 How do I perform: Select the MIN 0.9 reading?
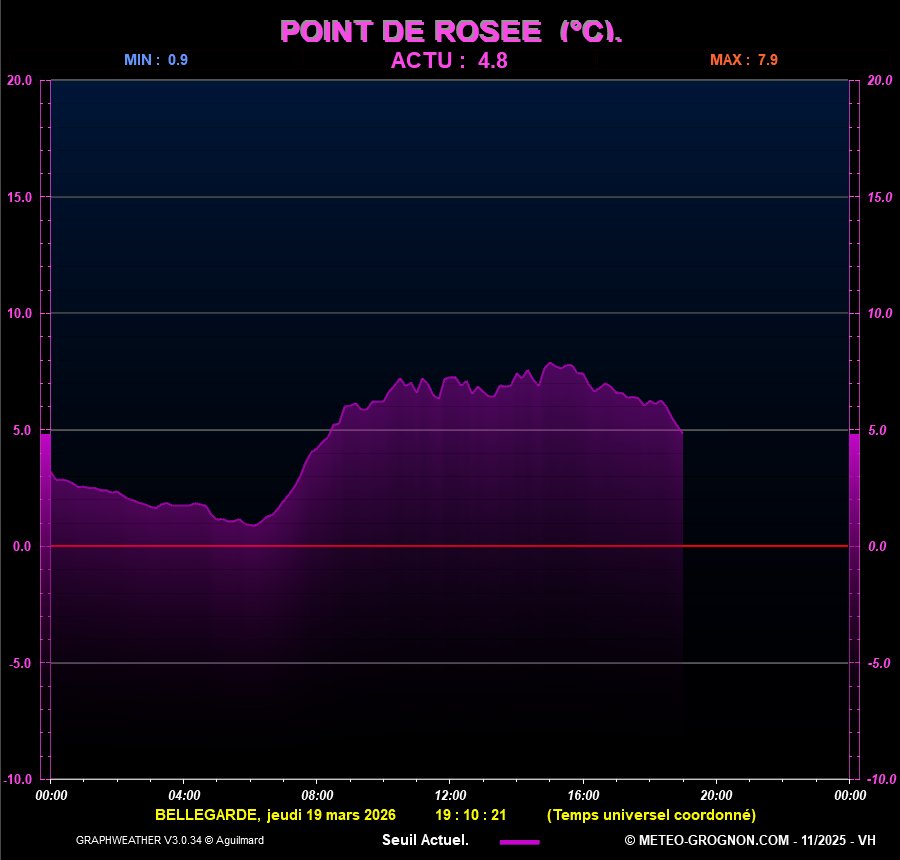point(156,60)
